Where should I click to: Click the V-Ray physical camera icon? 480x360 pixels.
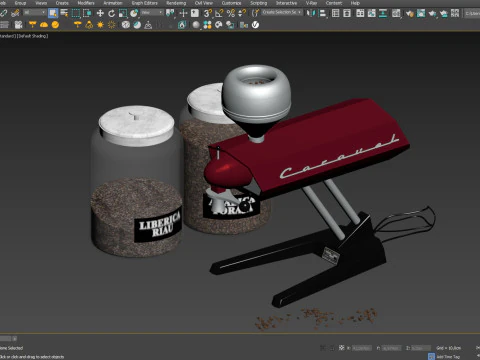coord(19,25)
